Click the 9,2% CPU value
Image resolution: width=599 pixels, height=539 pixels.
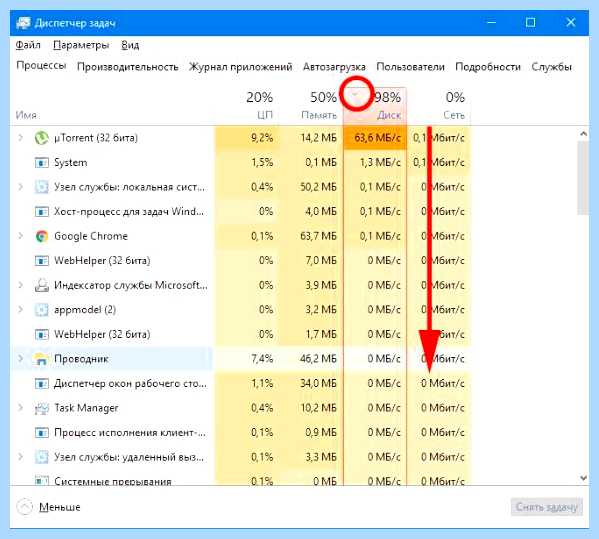click(262, 138)
